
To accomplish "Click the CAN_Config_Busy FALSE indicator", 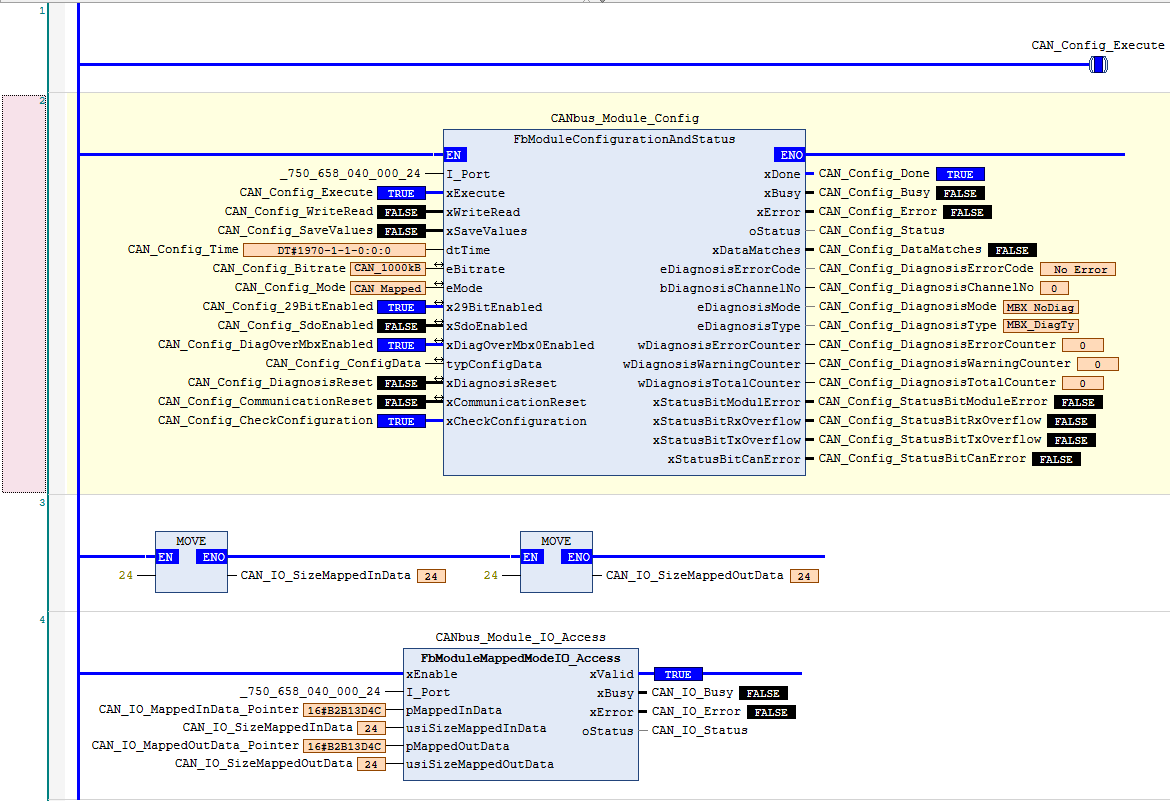I will [960, 193].
